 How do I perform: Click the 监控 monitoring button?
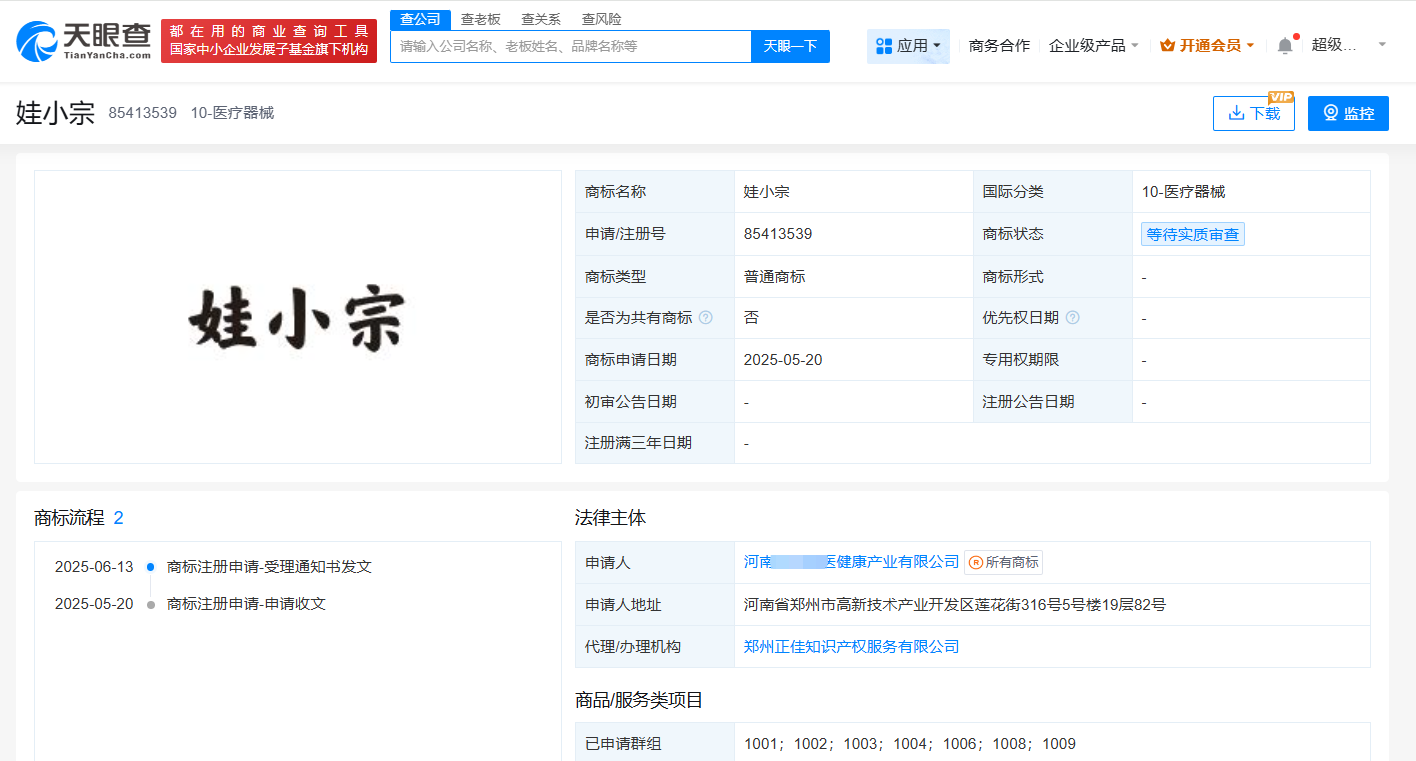[x=1348, y=113]
